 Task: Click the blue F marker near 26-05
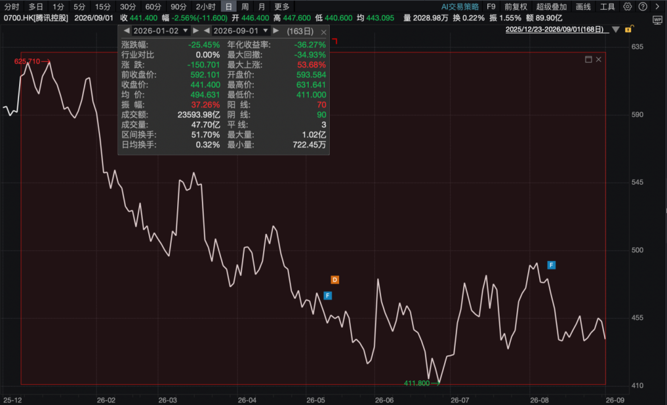pyautogui.click(x=328, y=295)
